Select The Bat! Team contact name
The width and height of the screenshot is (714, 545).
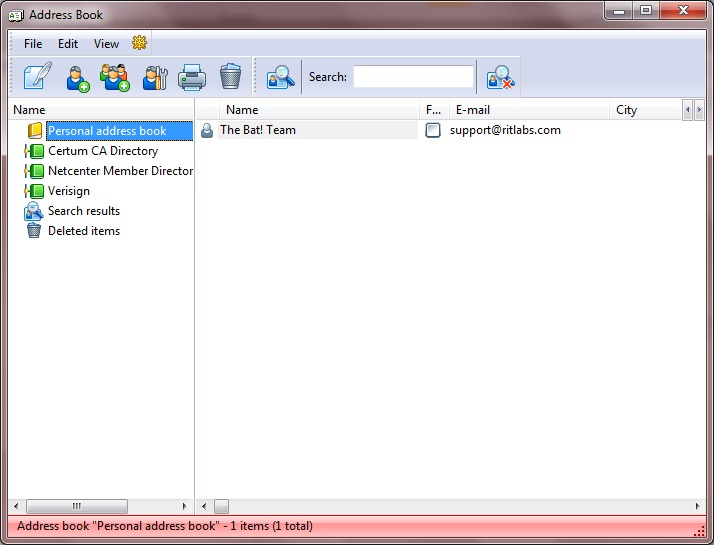[258, 130]
